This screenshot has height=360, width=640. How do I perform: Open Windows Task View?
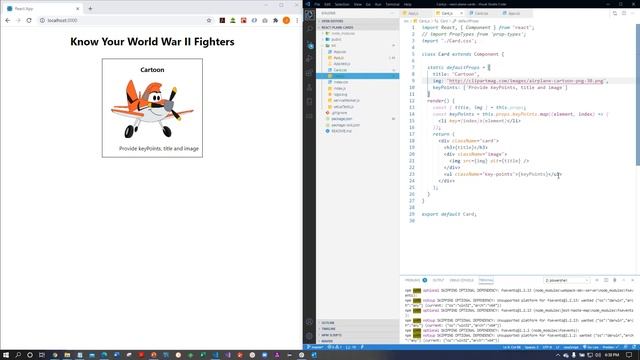point(42,355)
